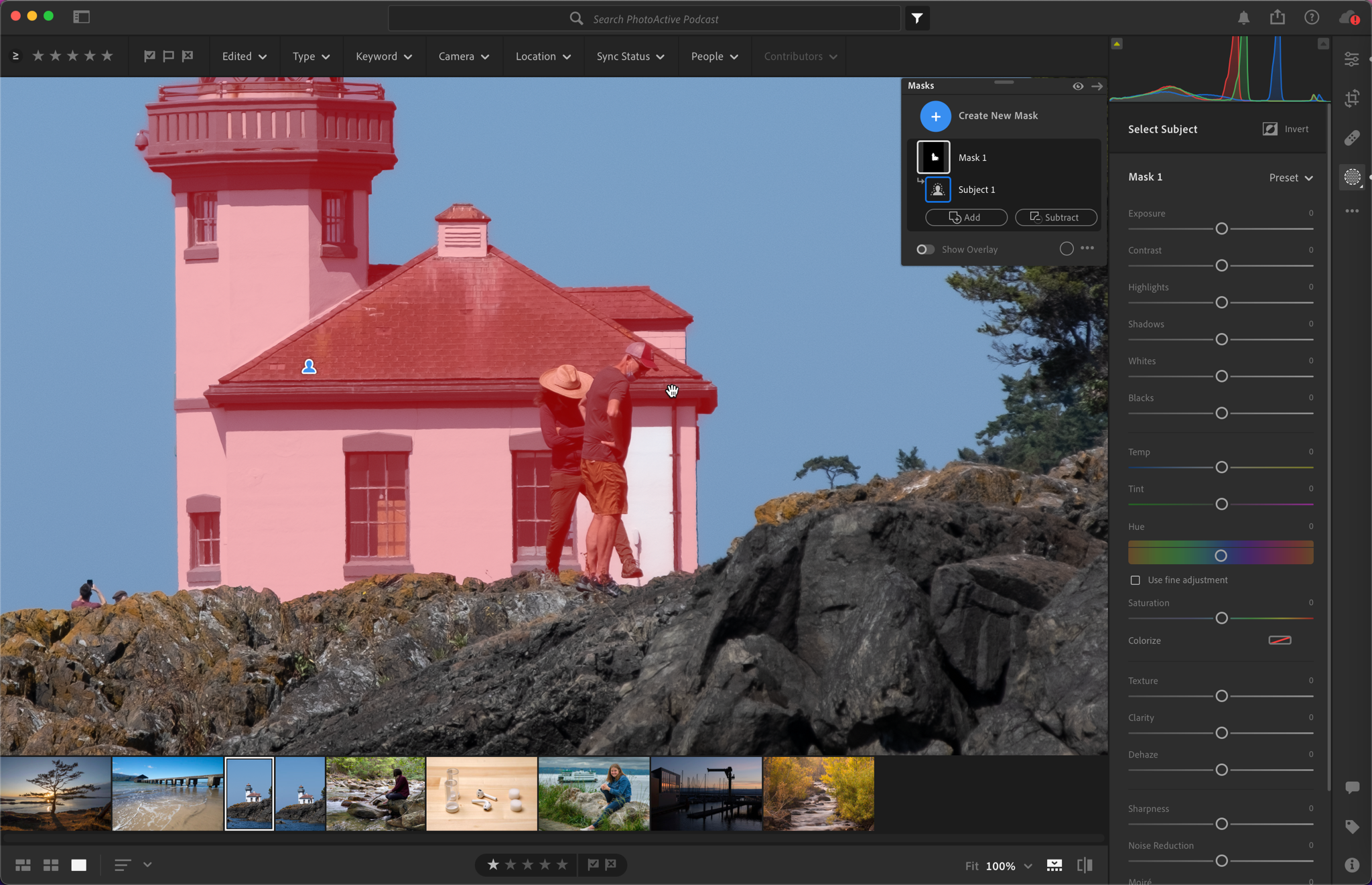Toggle the filmstrip icon
Image resolution: width=1372 pixels, height=885 pixels.
1054,866
